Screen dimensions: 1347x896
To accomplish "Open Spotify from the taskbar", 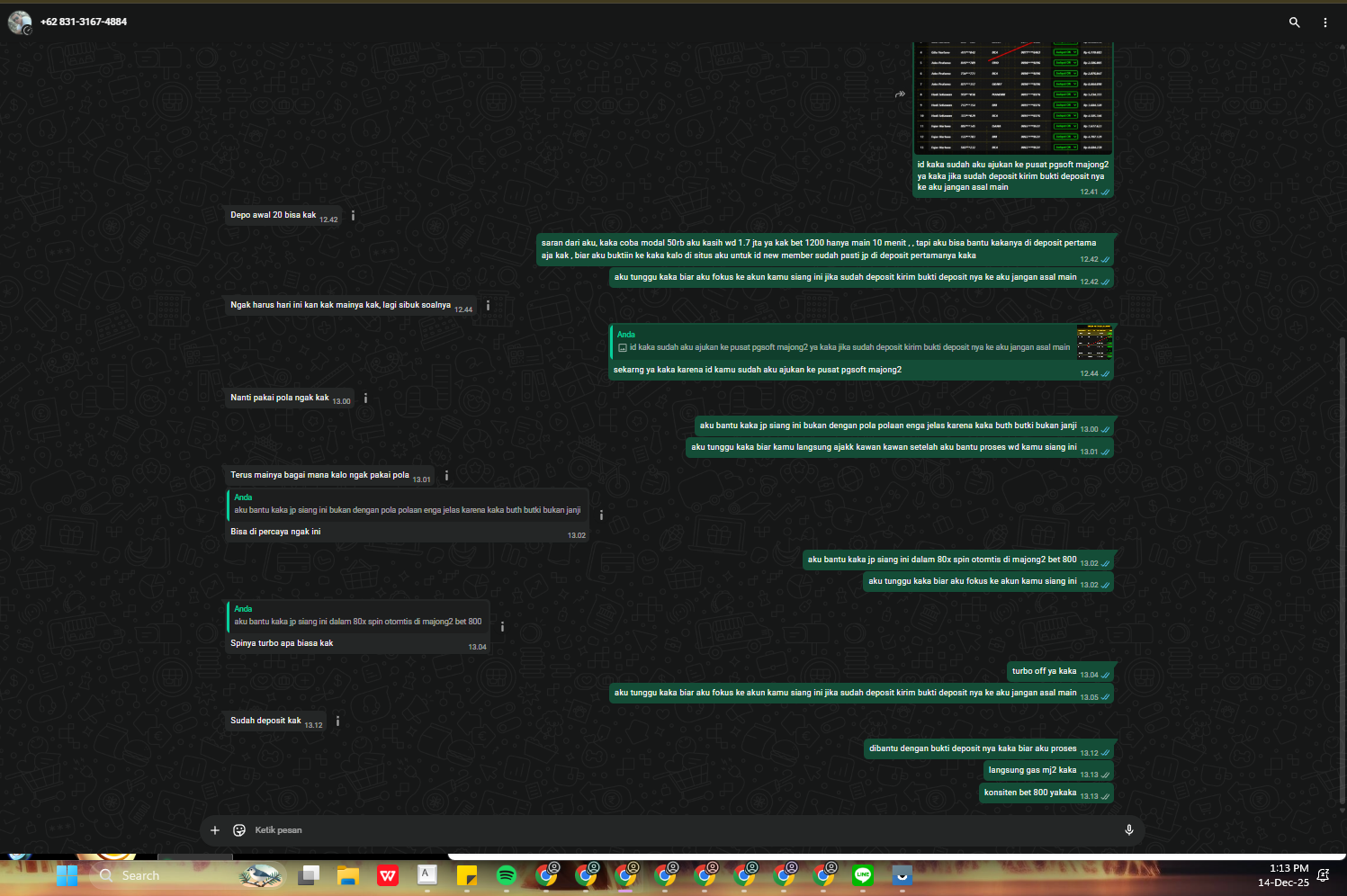I will tap(507, 875).
